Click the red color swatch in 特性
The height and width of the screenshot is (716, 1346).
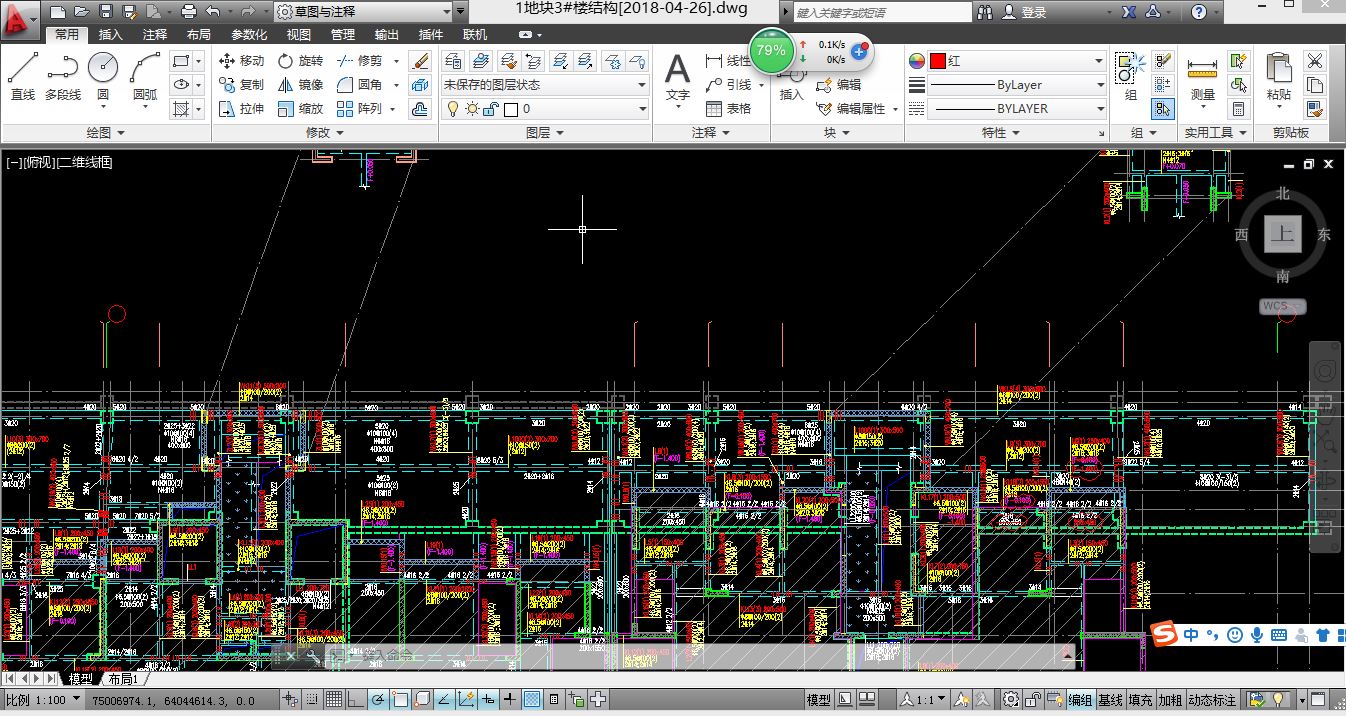pos(937,61)
